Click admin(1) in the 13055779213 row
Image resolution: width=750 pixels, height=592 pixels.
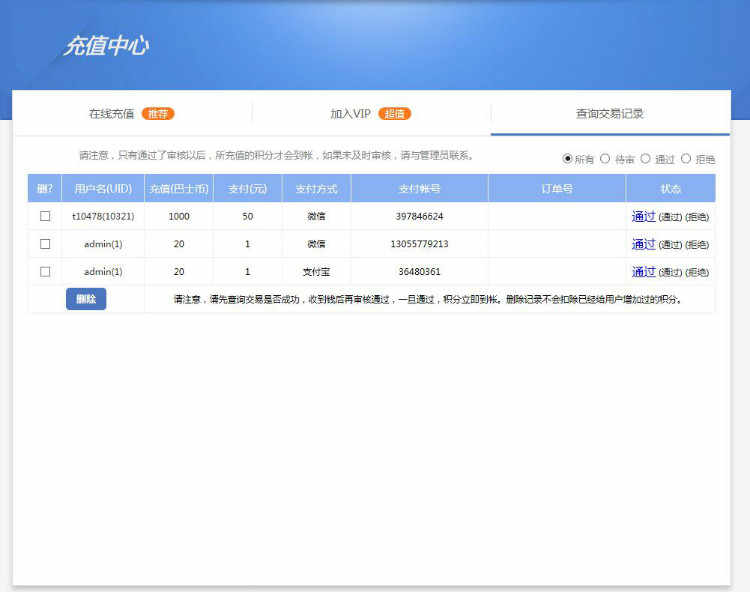point(103,244)
